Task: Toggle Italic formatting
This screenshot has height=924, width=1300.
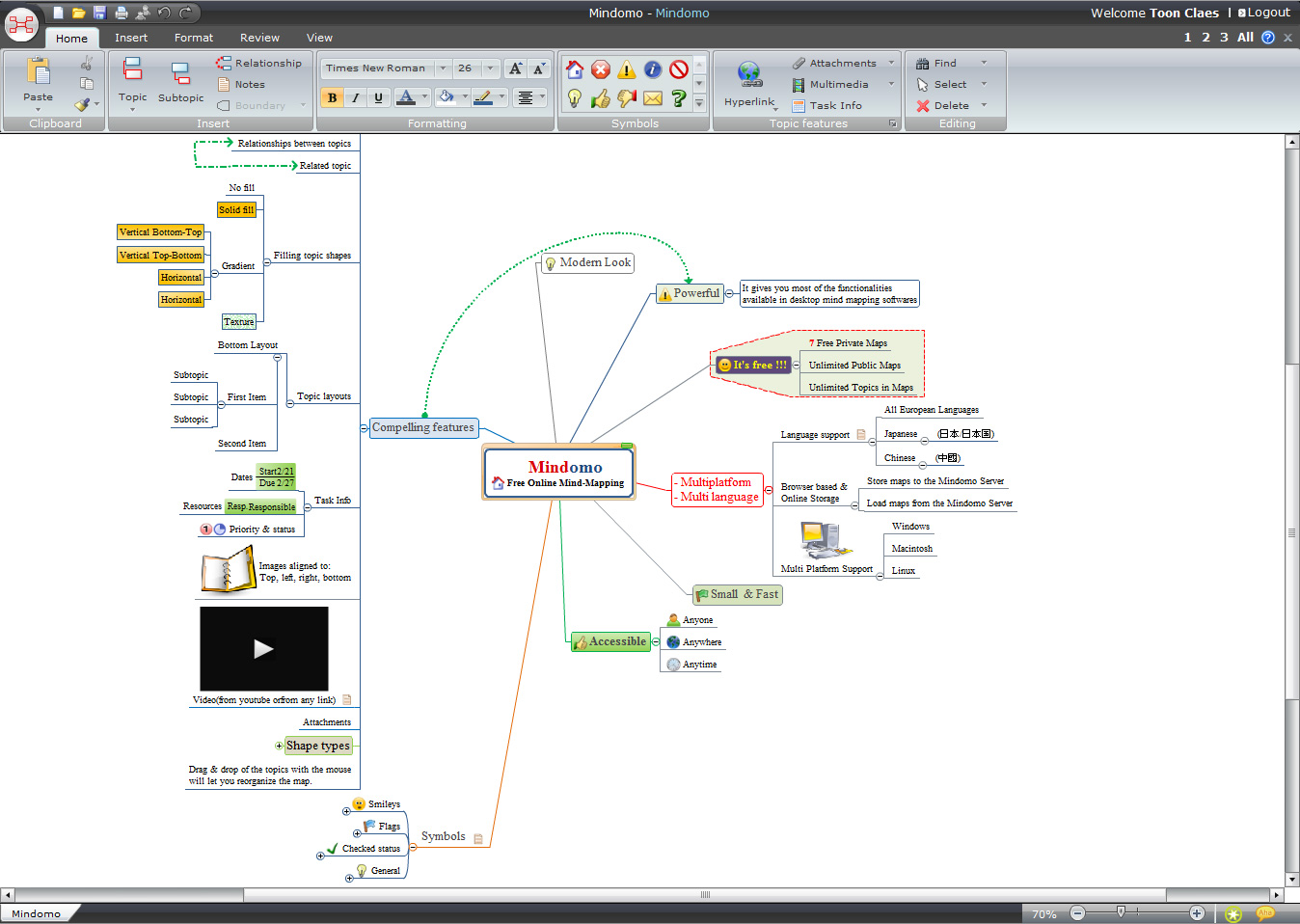Action: click(x=356, y=97)
